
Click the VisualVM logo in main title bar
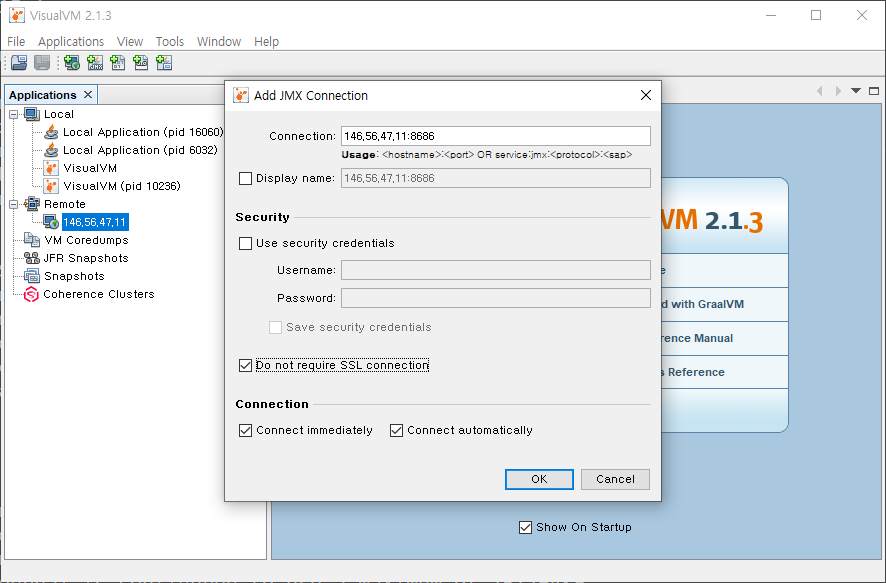17,15
